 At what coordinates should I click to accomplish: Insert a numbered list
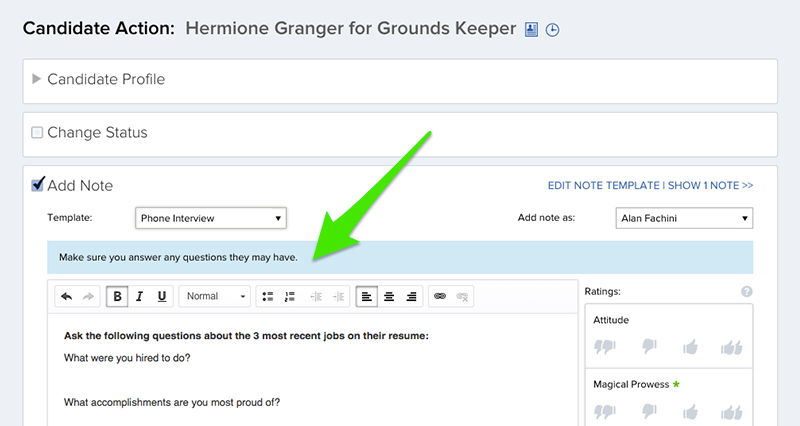pyautogui.click(x=290, y=296)
